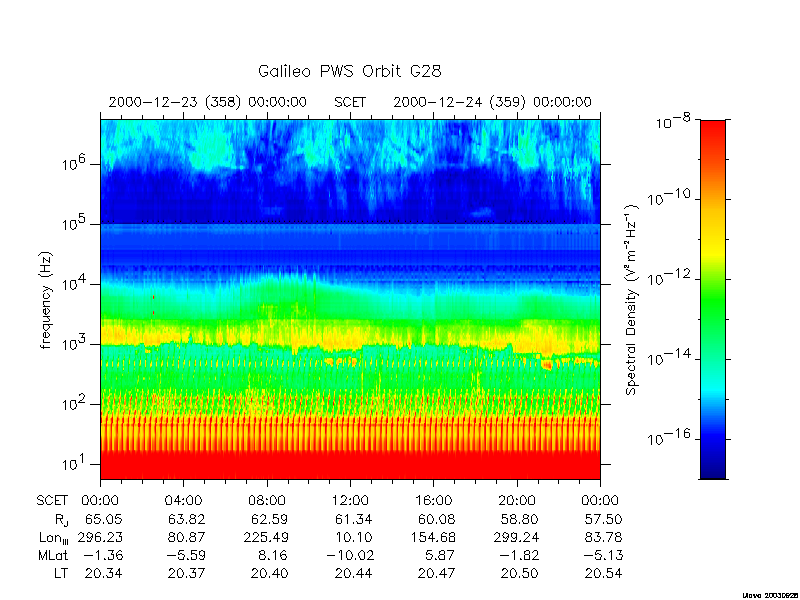
Task: Click the colorbar tick label 10^-16
Action: [668, 437]
